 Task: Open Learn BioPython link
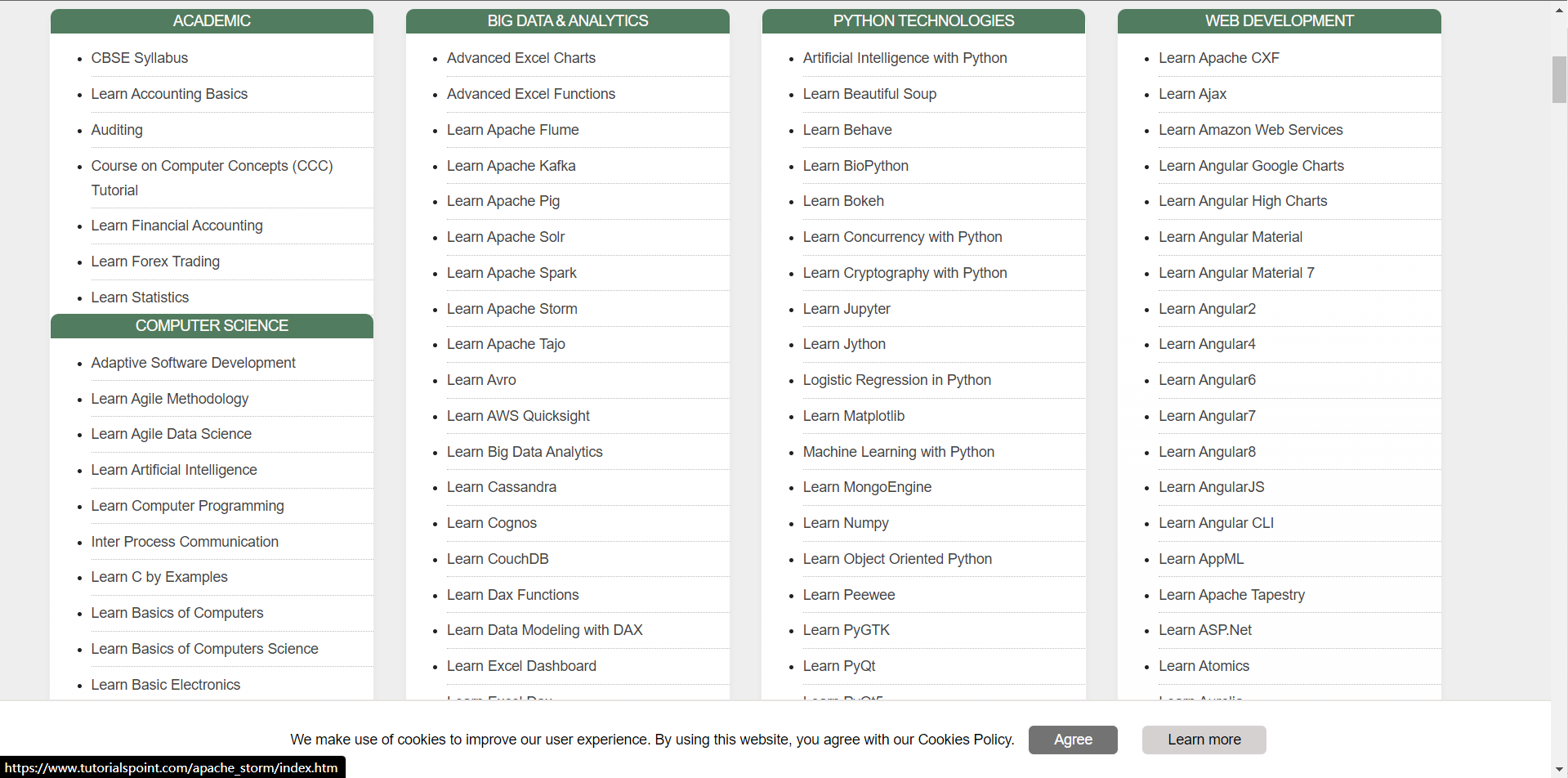click(x=855, y=166)
